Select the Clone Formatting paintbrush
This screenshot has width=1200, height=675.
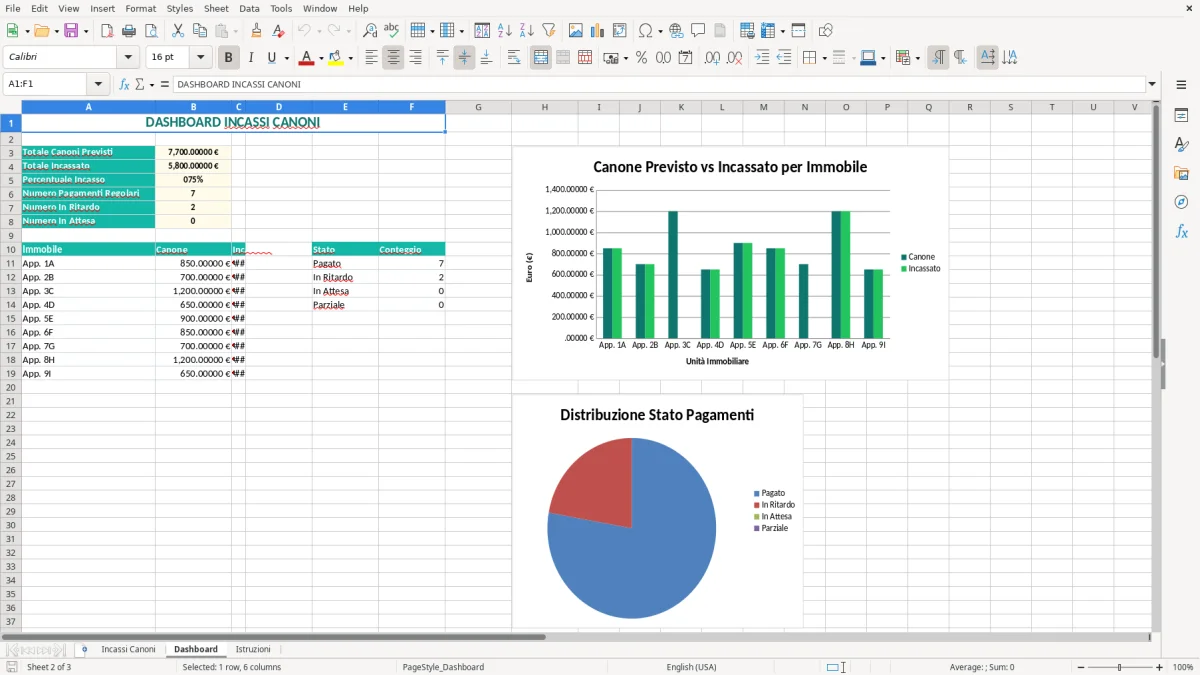pos(257,31)
